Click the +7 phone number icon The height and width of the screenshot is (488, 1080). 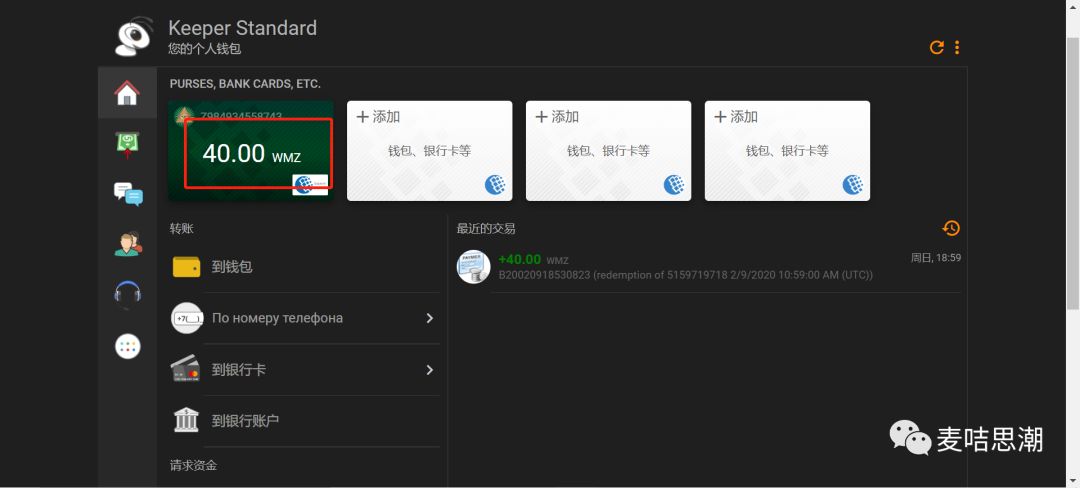click(x=187, y=318)
